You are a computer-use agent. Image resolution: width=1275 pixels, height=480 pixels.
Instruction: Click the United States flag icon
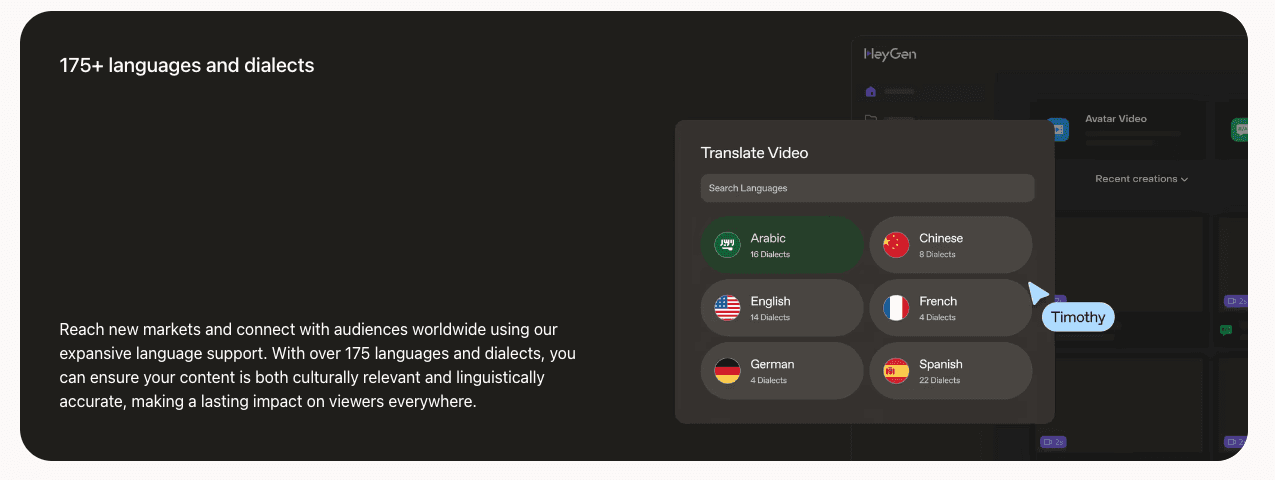pyautogui.click(x=727, y=308)
